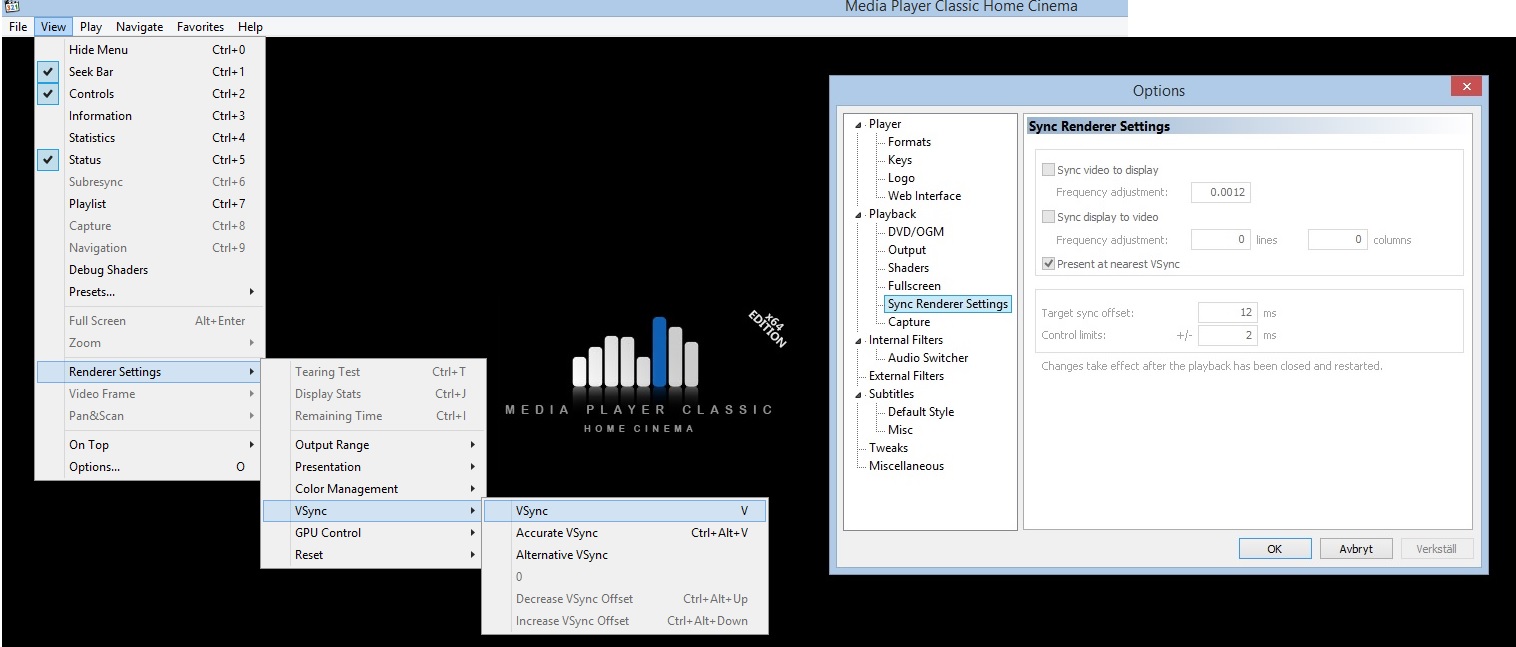Collapse the Internal Filters tree node
The height and width of the screenshot is (647, 1516).
859,341
